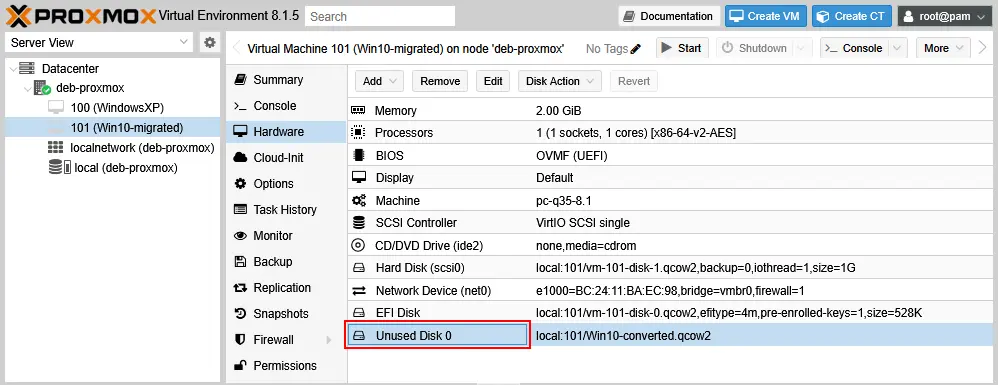The image size is (998, 385).
Task: Click the Network Device arrows icon
Action: 358,291
